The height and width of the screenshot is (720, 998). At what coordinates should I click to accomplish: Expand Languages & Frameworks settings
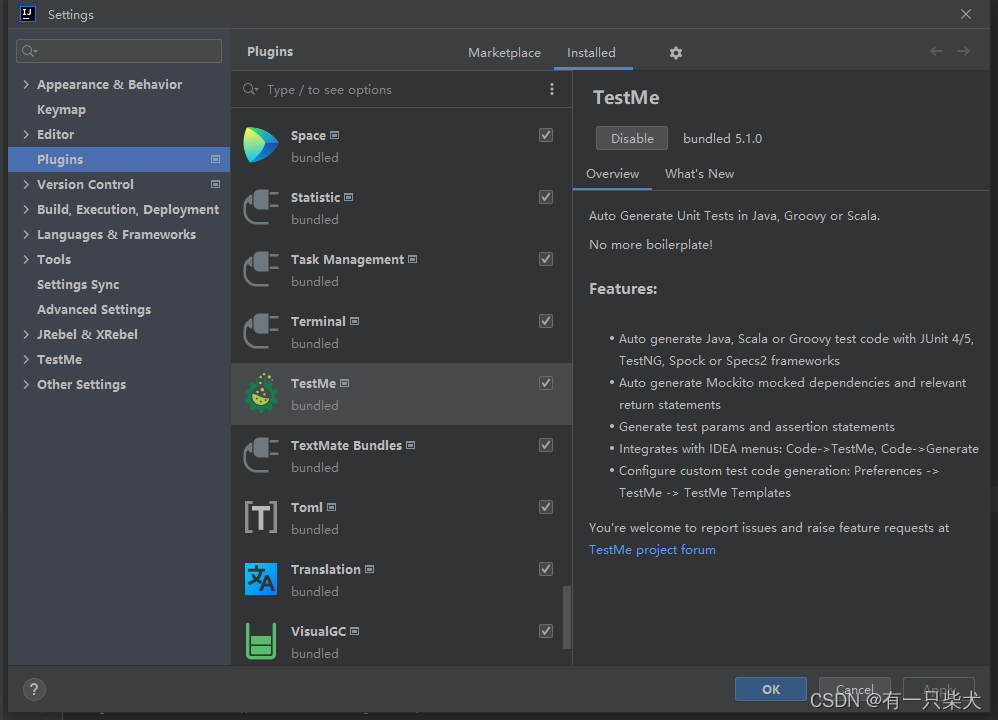(x=26, y=235)
